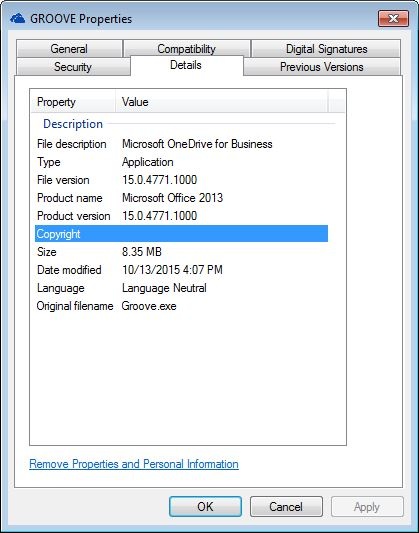
Task: Select the Details tab
Action: [186, 65]
